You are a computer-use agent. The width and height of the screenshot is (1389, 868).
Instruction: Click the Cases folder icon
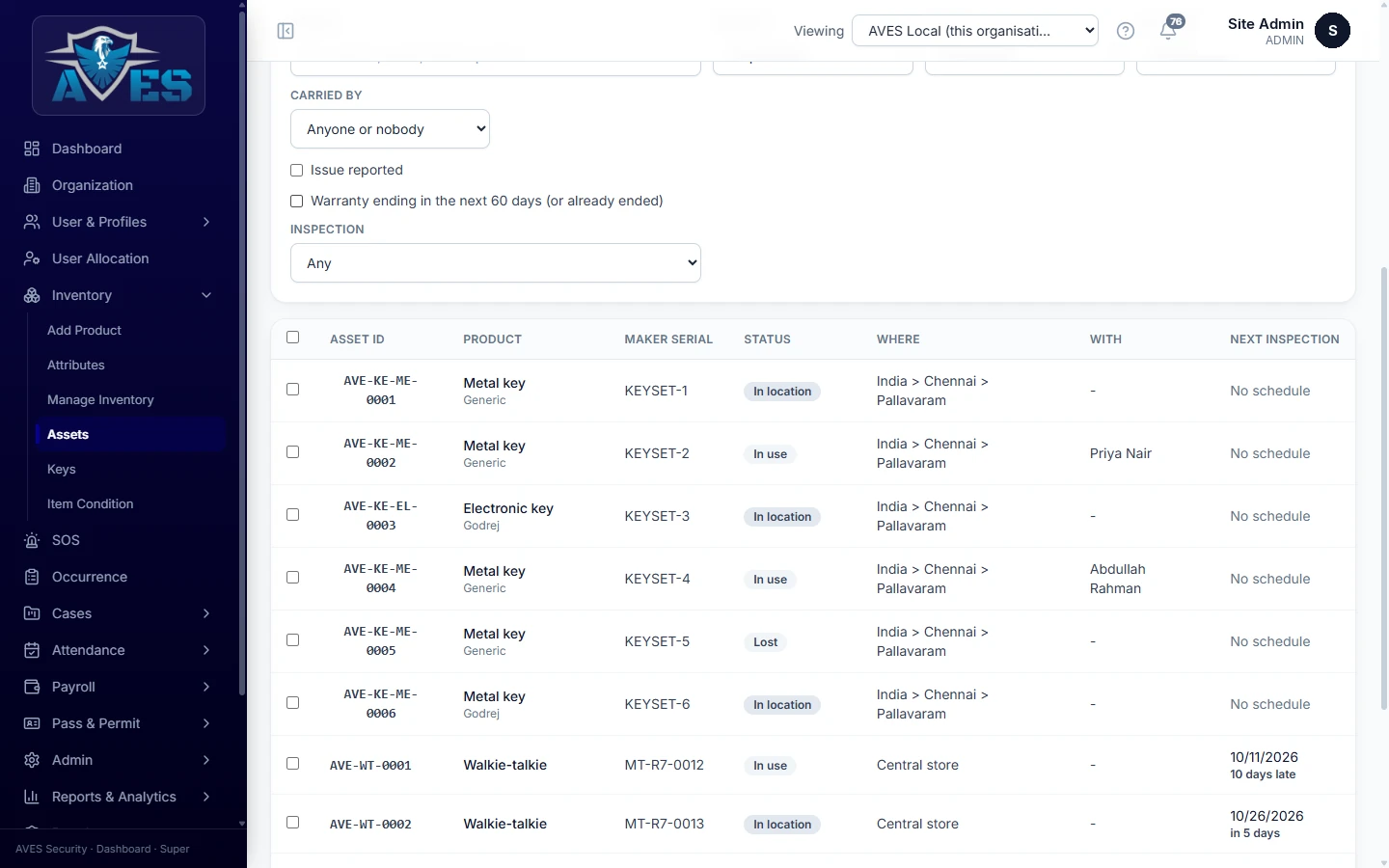(32, 613)
